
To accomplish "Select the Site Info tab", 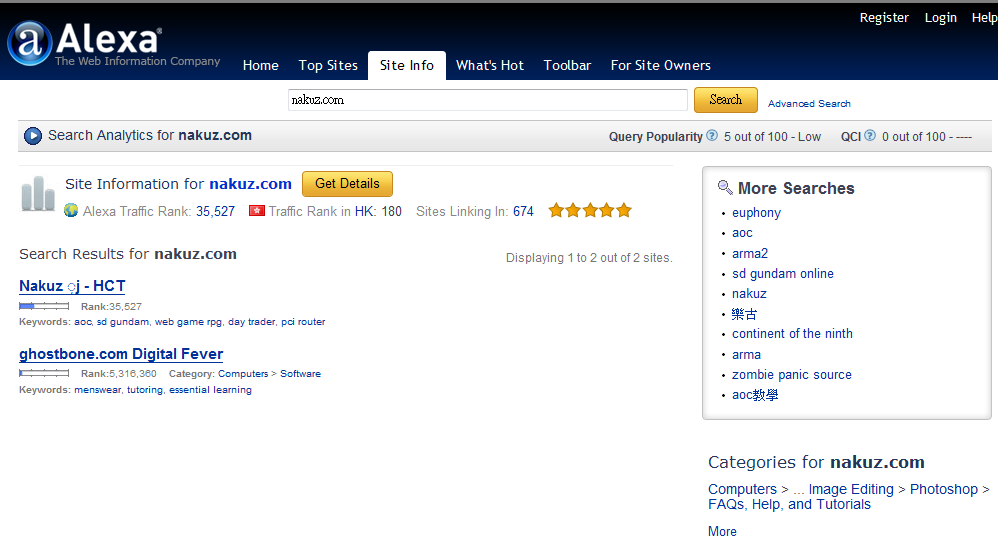I will pyautogui.click(x=407, y=66).
